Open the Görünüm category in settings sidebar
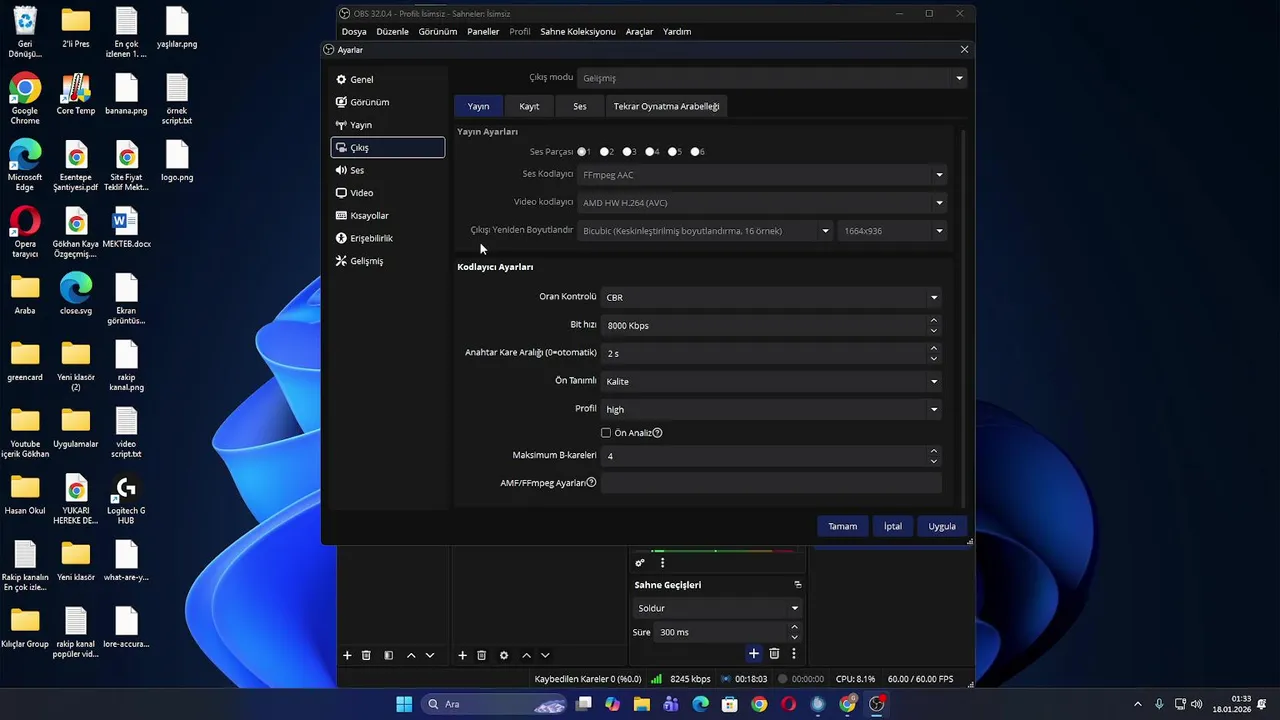The width and height of the screenshot is (1280, 720). pyautogui.click(x=387, y=102)
